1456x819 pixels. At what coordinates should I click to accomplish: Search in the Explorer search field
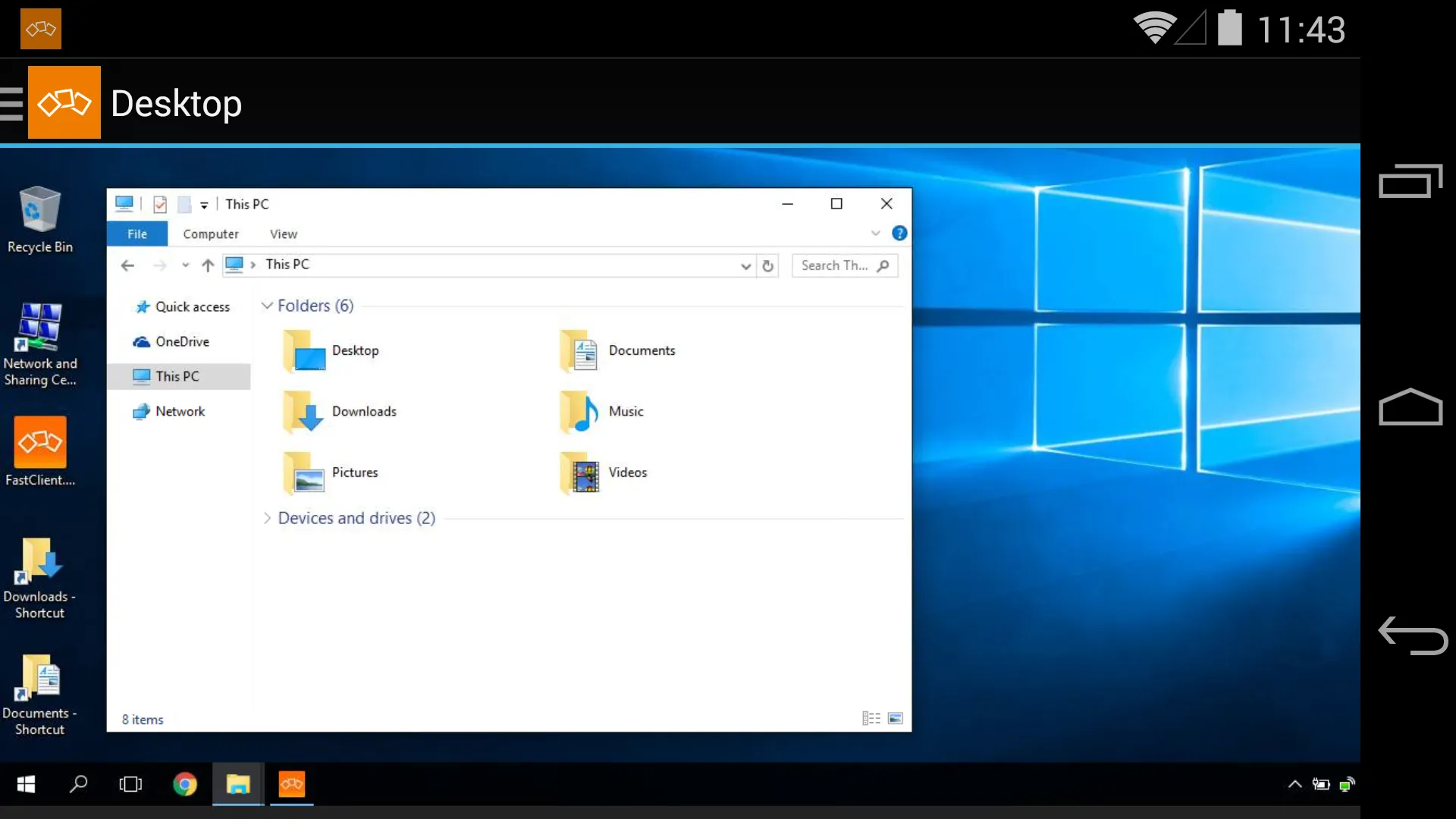[x=845, y=265]
